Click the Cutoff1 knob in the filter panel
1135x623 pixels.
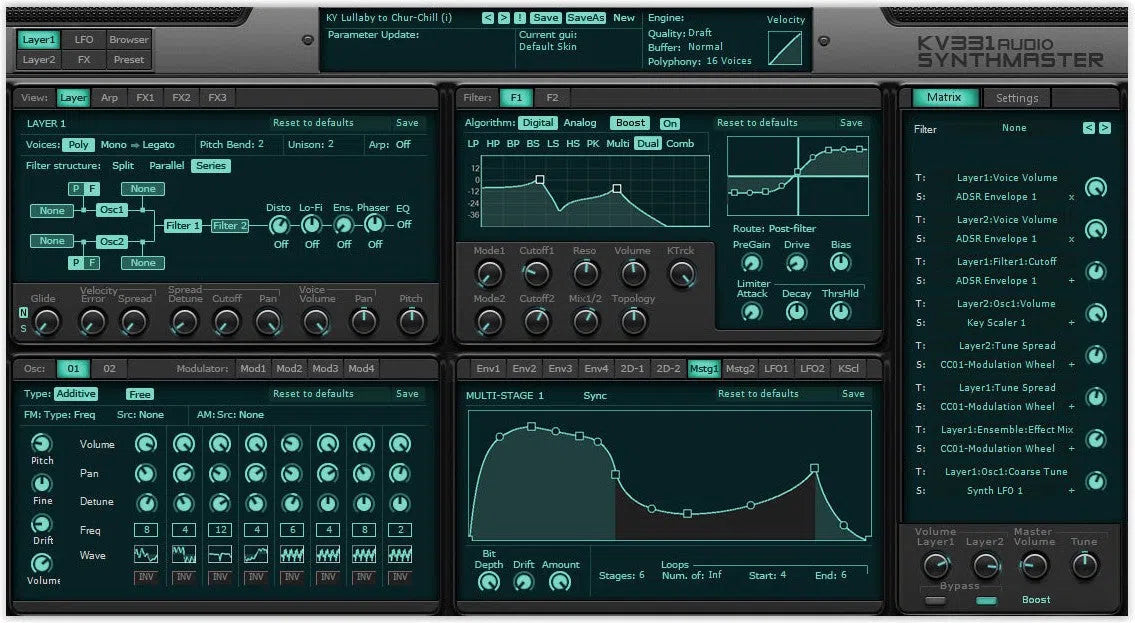[536, 272]
